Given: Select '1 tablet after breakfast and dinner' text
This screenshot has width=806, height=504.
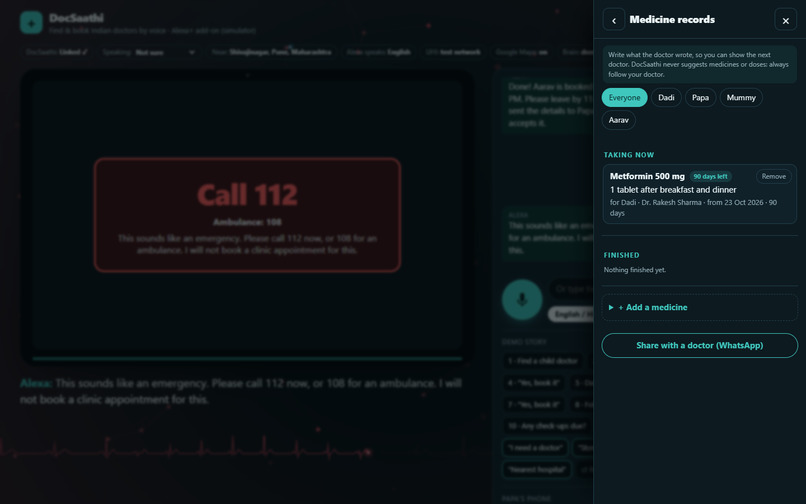Looking at the screenshot, I should 673,190.
